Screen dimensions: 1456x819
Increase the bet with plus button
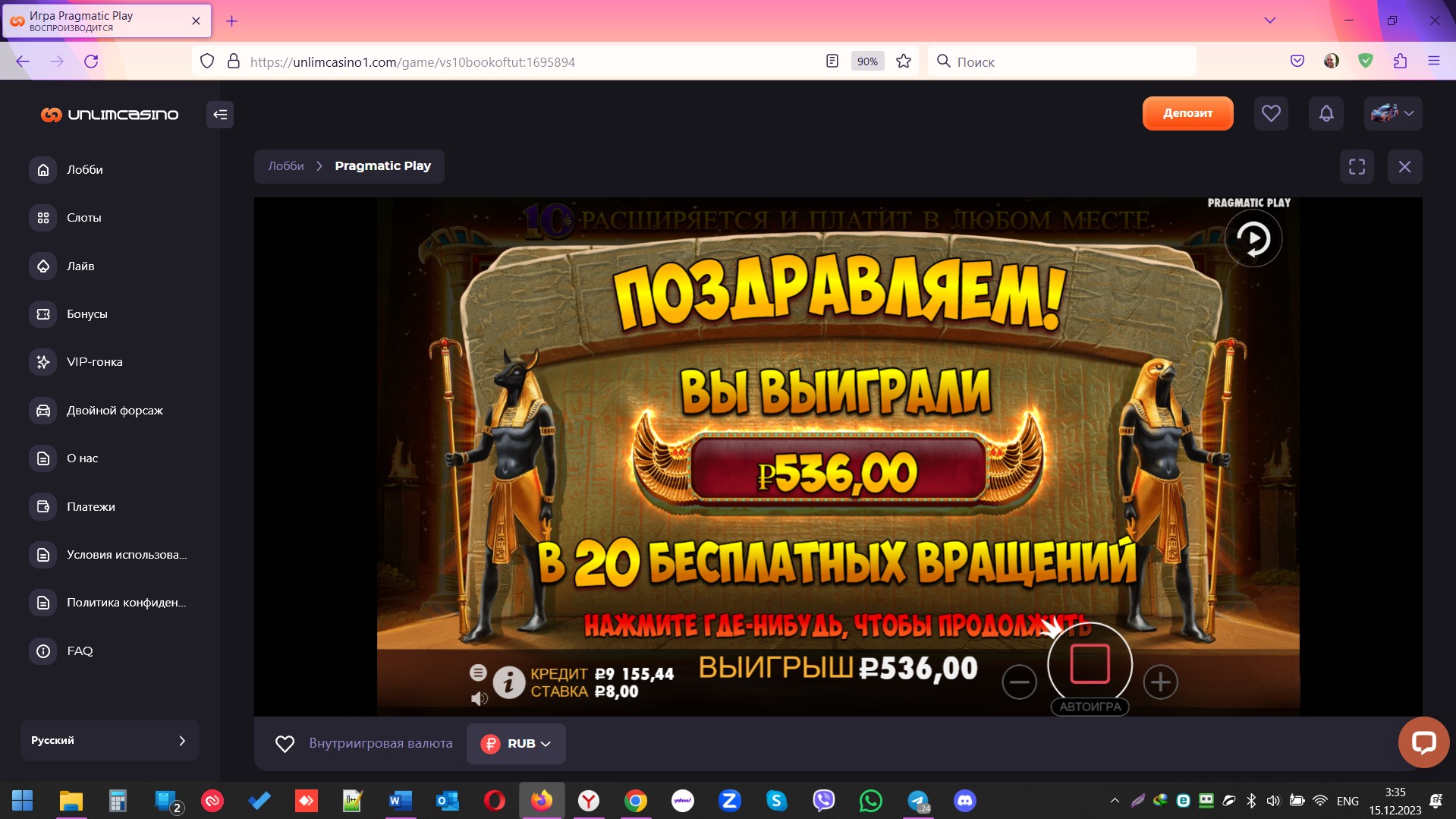[x=1160, y=682]
